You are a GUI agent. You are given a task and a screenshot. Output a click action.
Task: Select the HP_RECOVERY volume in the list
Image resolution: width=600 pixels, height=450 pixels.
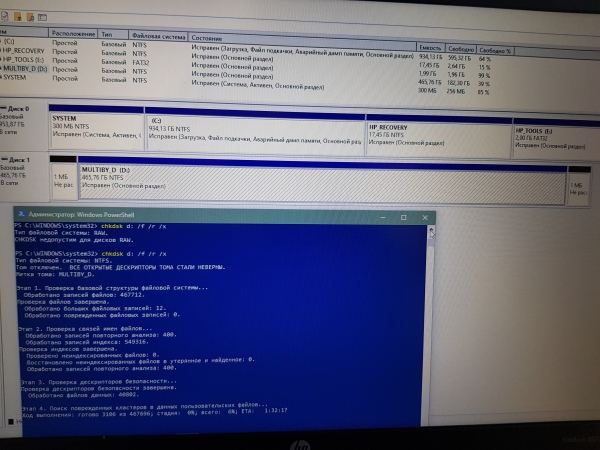tap(24, 49)
